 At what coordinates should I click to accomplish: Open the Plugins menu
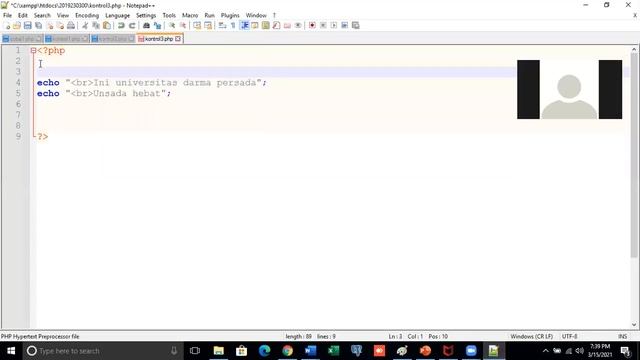click(230, 15)
